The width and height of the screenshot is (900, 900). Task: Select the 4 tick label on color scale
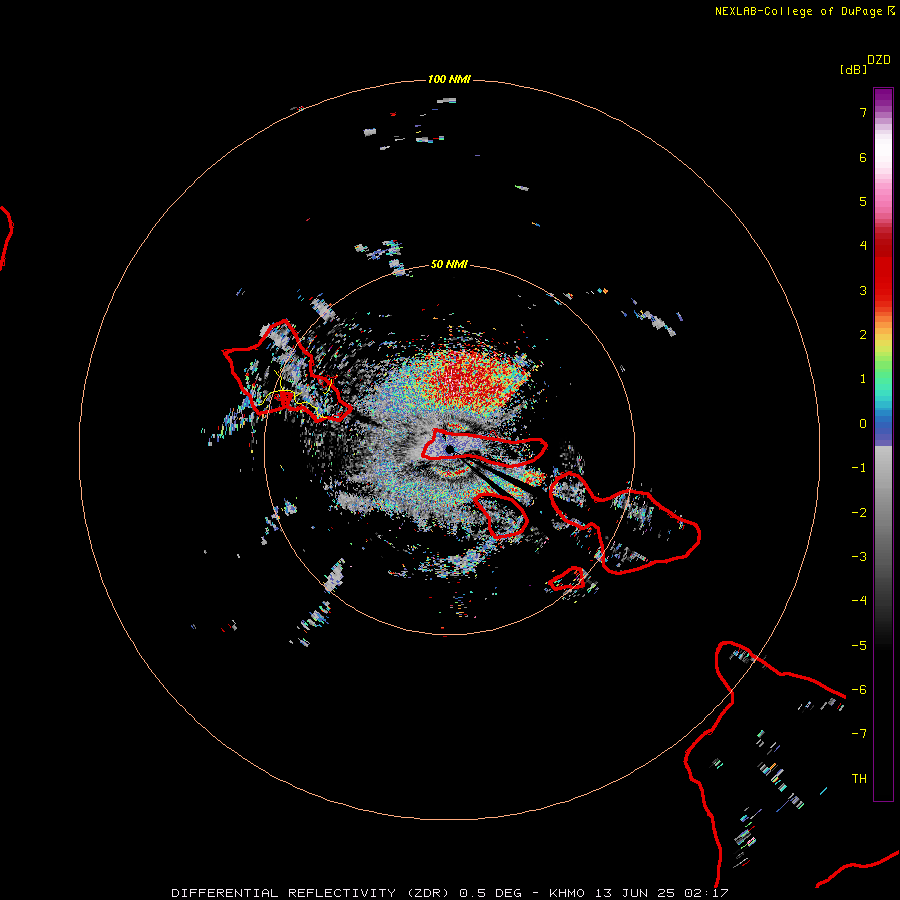(863, 246)
